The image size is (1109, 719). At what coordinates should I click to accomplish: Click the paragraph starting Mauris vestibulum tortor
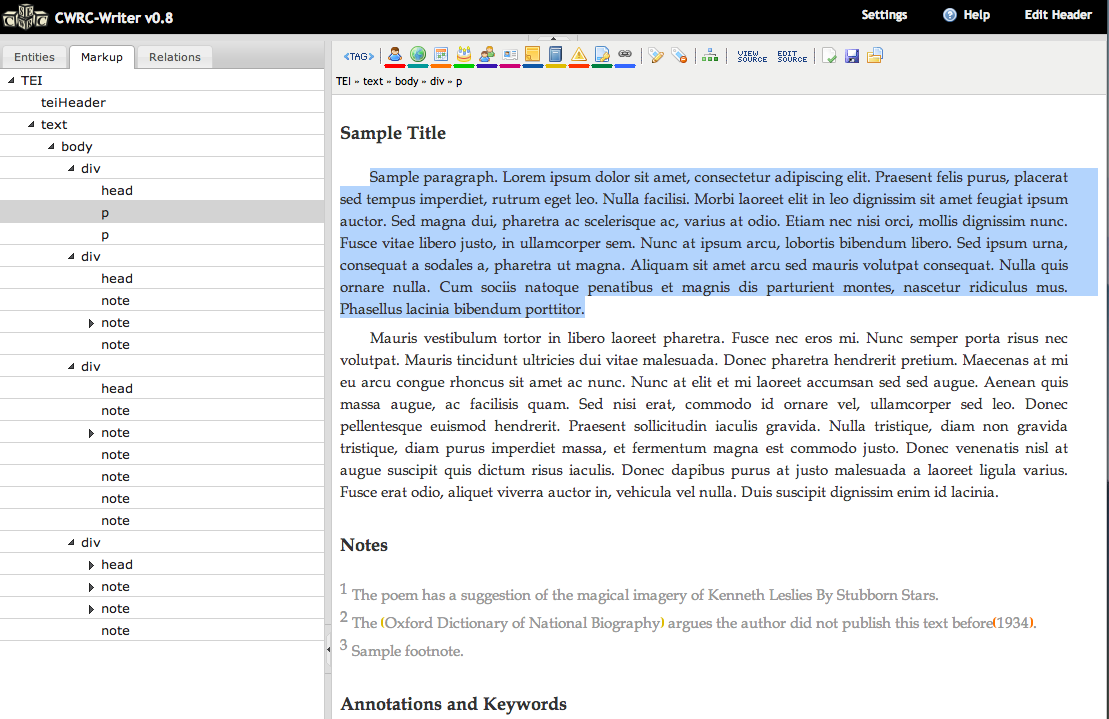704,415
